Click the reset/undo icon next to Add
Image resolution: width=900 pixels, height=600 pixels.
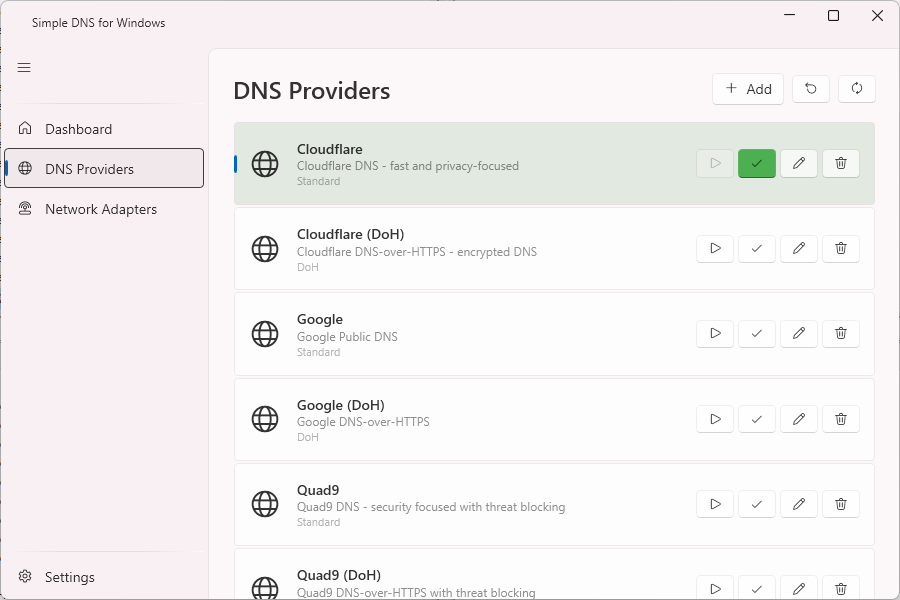pyautogui.click(x=810, y=89)
